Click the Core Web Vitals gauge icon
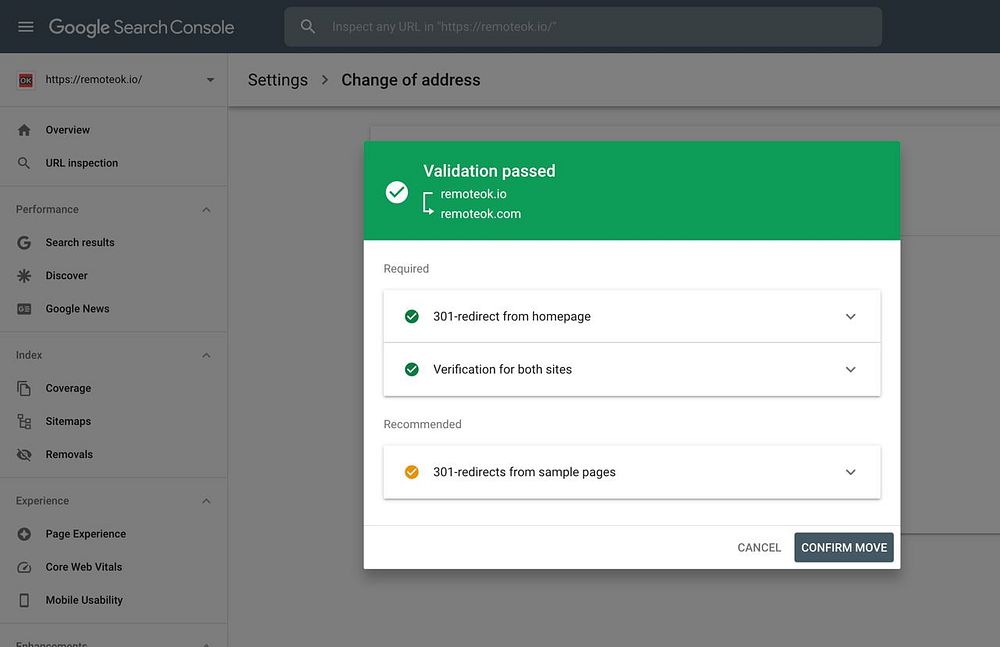Screen dimensions: 1000x647 tap(25, 567)
